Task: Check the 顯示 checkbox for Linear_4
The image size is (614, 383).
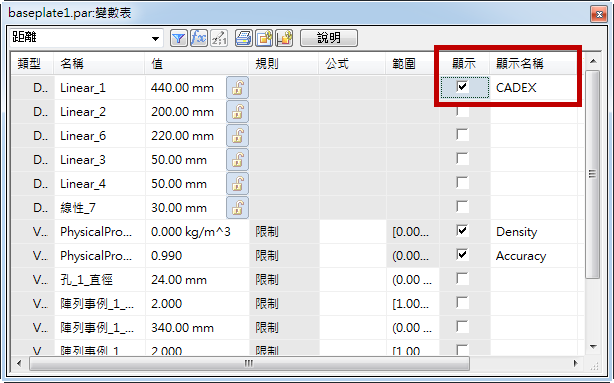Action: [x=462, y=182]
